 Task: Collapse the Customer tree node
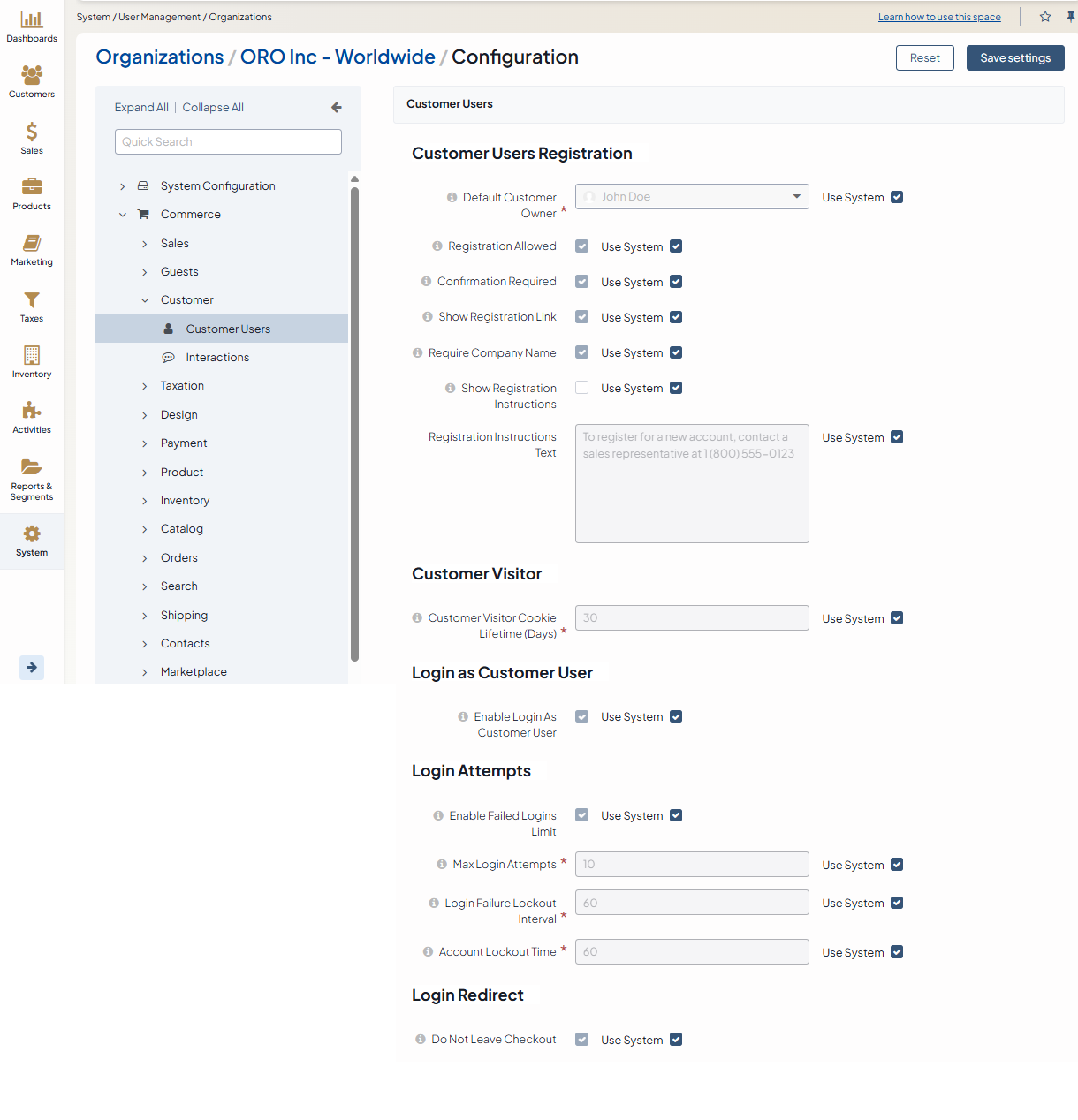click(x=145, y=300)
